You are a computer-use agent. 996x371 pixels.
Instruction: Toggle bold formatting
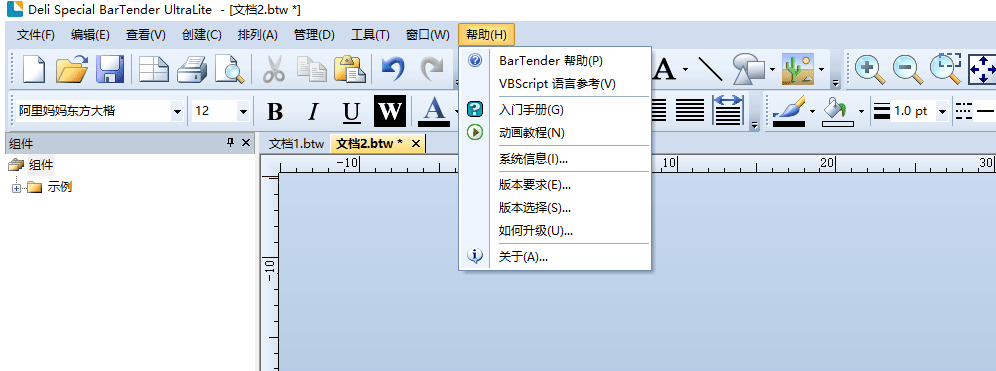(x=274, y=111)
